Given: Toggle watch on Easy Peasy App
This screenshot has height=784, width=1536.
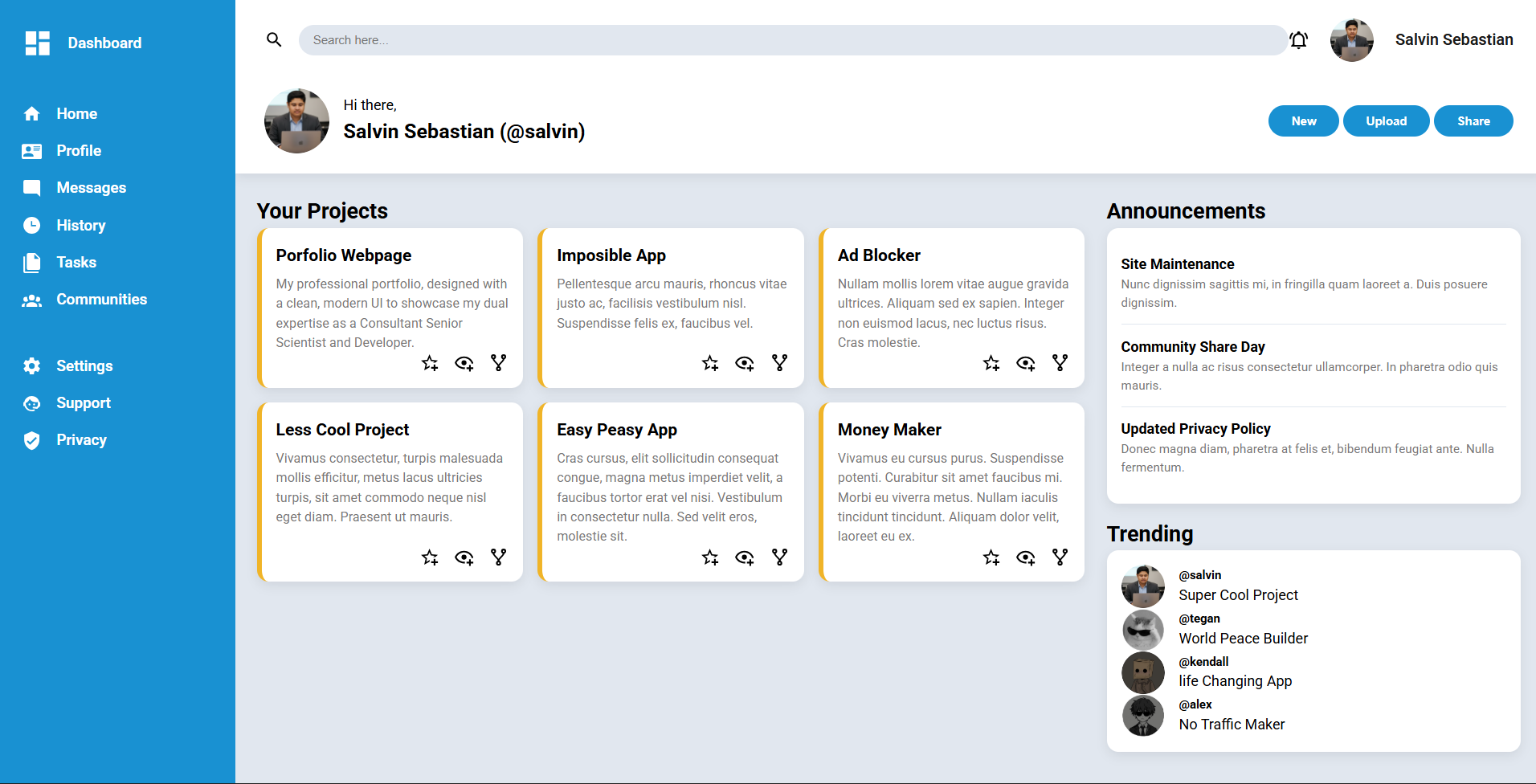Looking at the screenshot, I should (x=745, y=557).
